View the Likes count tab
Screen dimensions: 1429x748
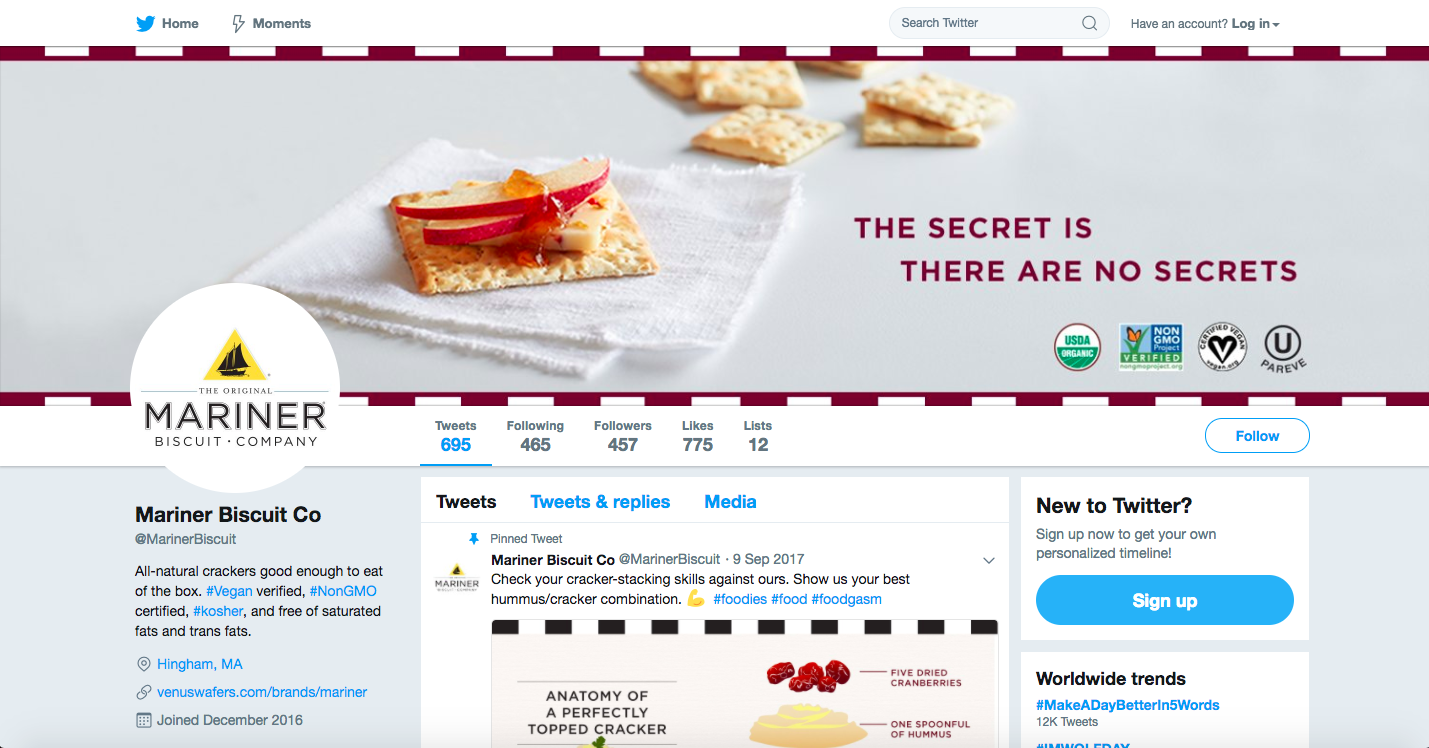[698, 436]
